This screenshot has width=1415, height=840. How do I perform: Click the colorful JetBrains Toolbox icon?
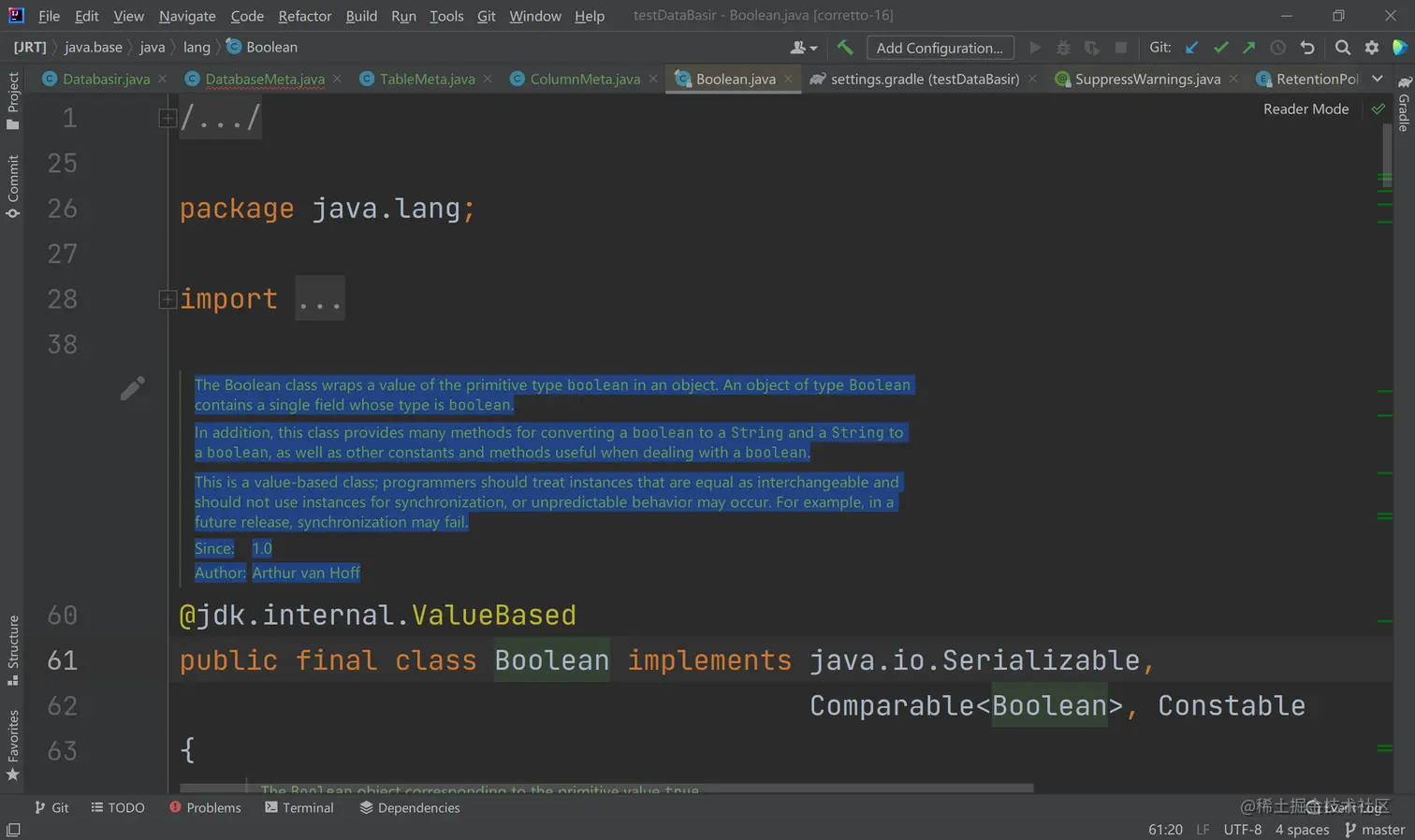[x=1400, y=48]
